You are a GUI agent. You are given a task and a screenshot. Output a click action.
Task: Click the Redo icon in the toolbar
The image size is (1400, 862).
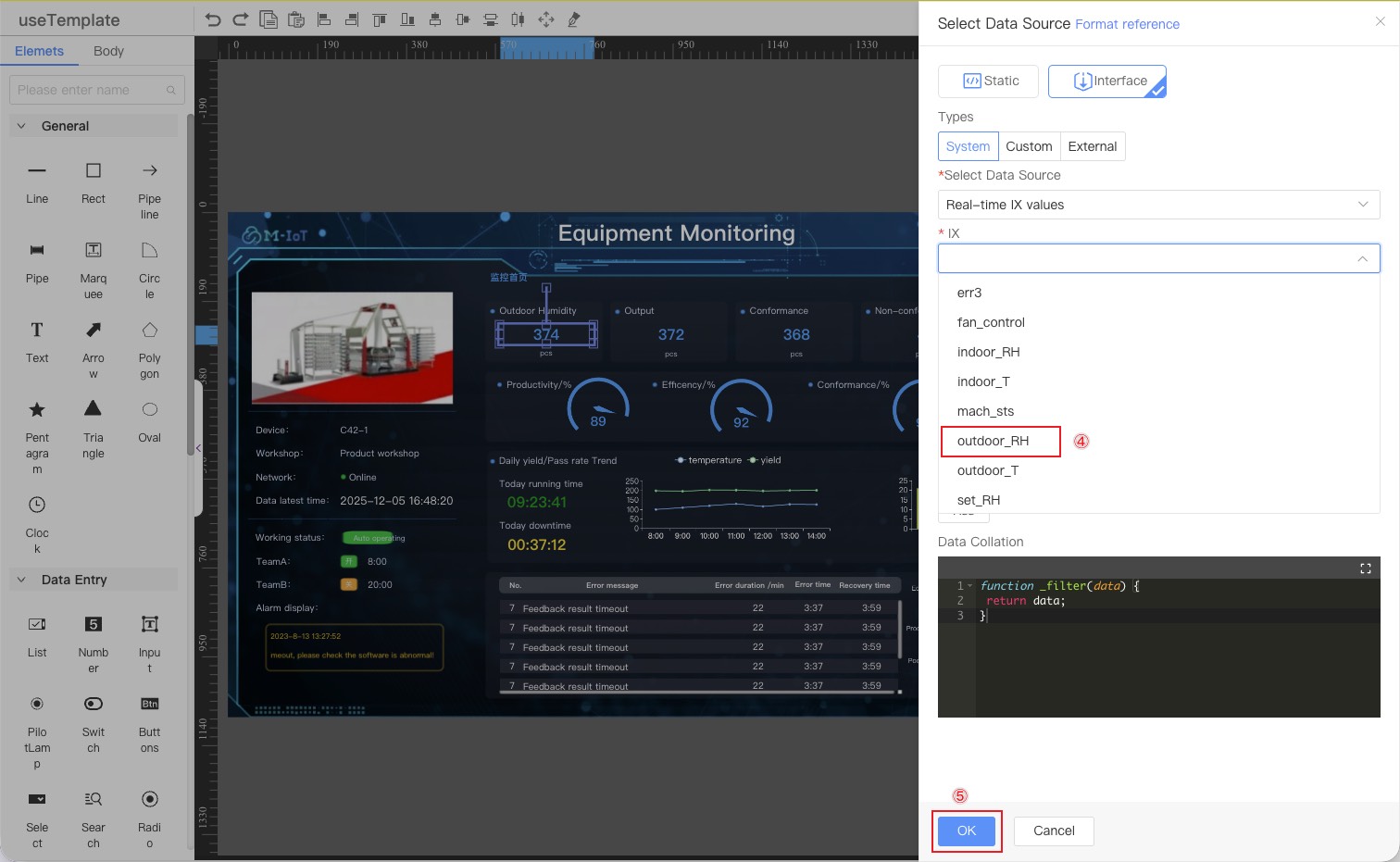(x=241, y=19)
